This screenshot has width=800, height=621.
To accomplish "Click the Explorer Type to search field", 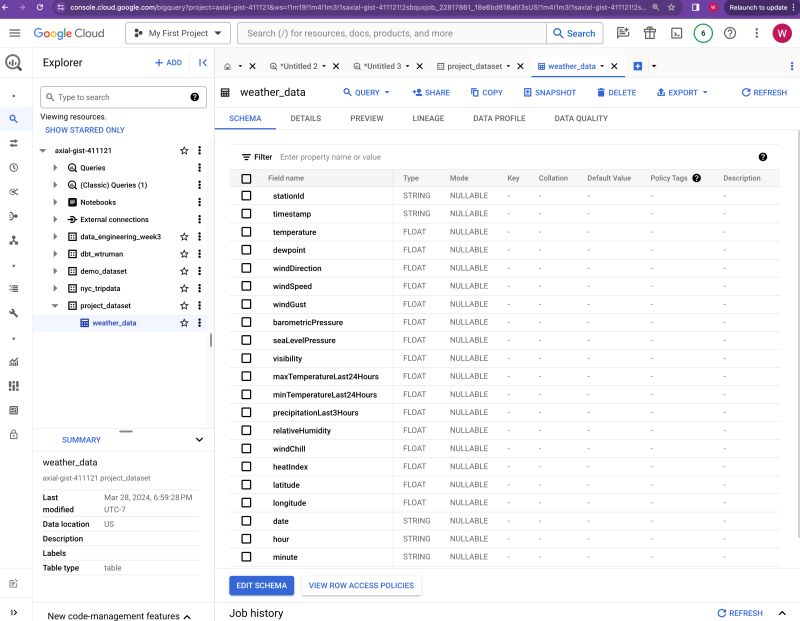I will click(123, 97).
